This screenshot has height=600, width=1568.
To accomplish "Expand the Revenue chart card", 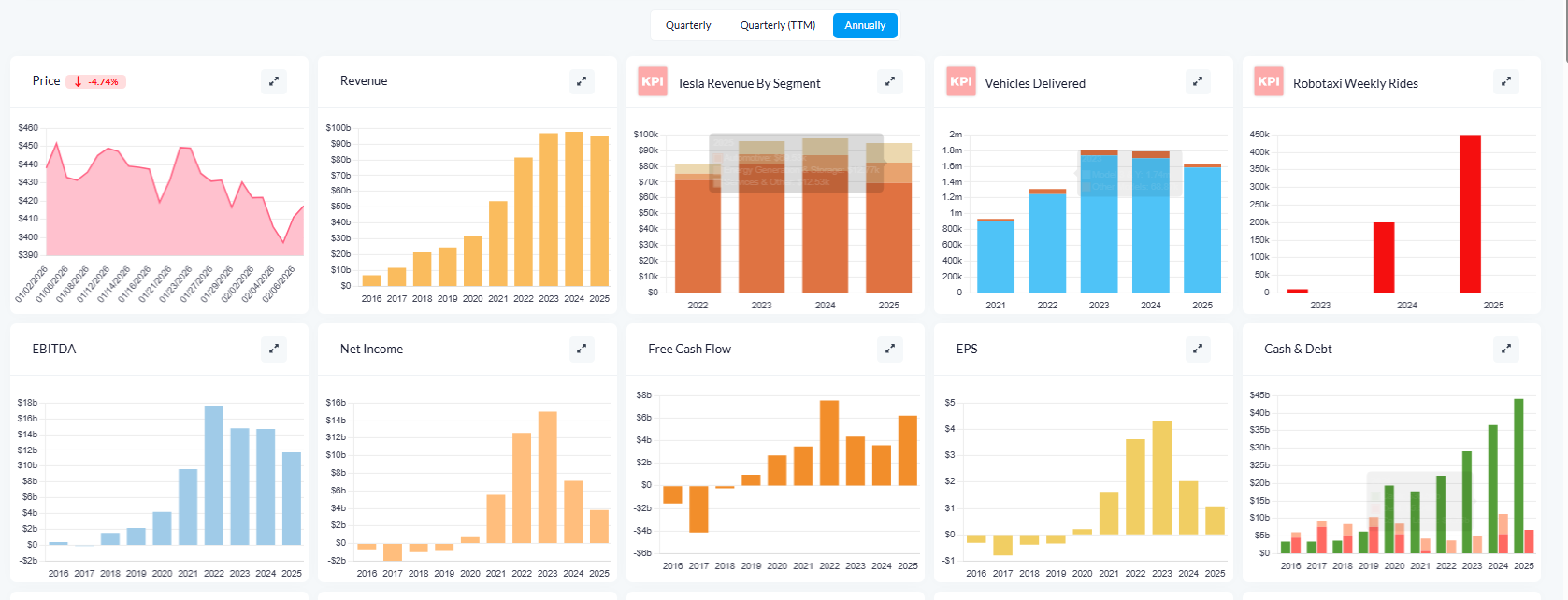I will click(x=582, y=81).
